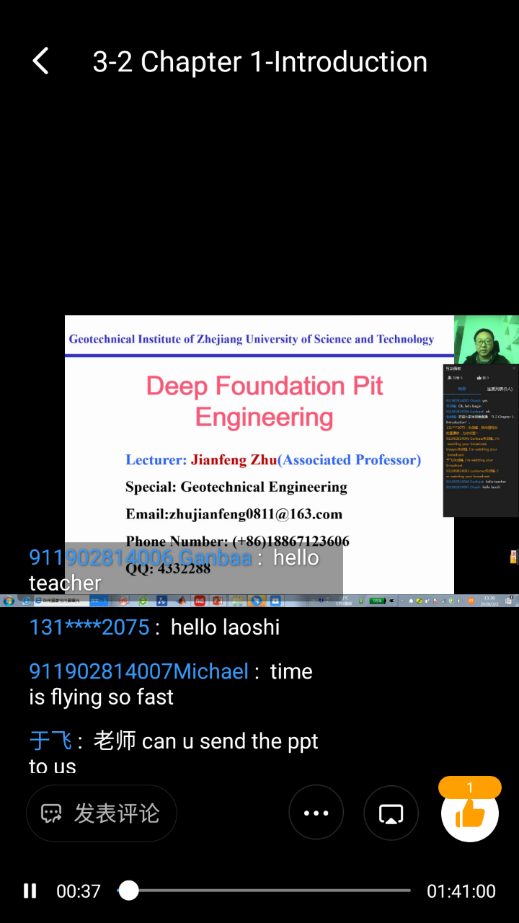This screenshot has height=923, width=519.
Task: Tap username 911902814007Michael in chat
Action: 139,671
